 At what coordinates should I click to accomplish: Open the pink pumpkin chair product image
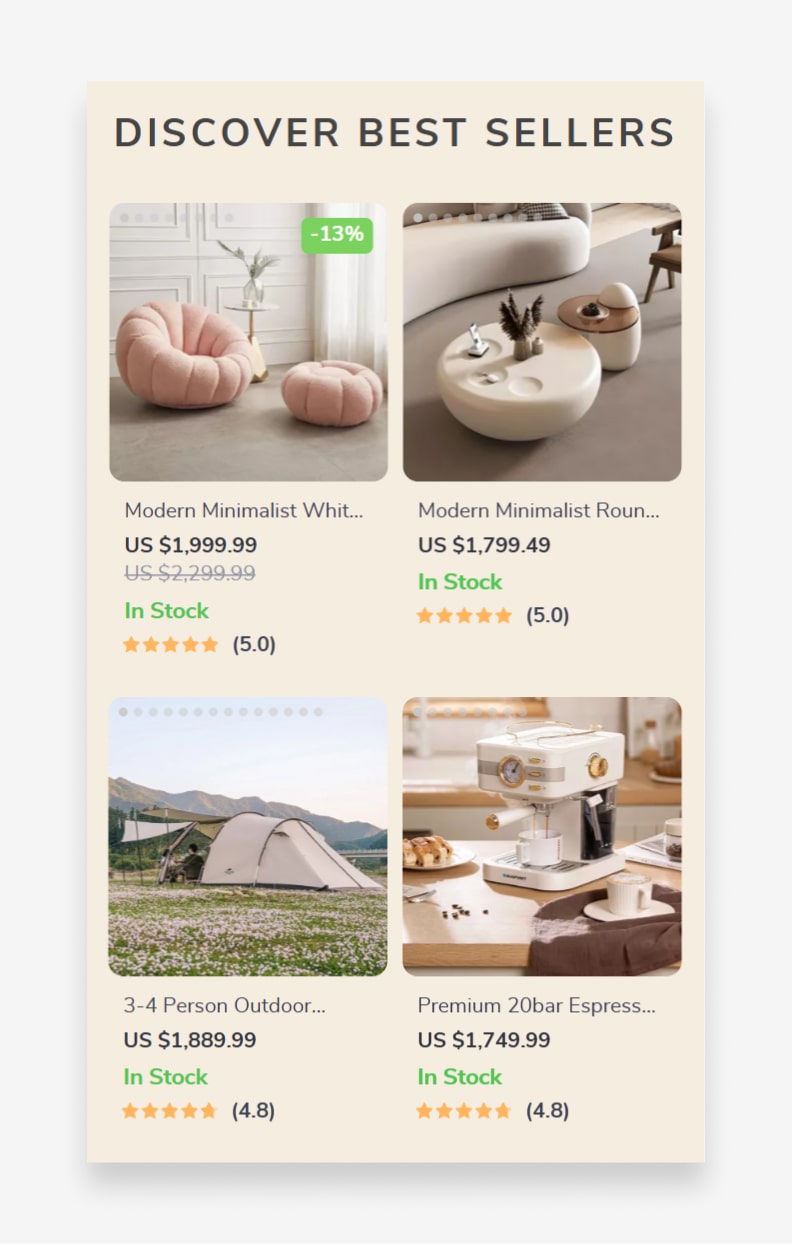(248, 342)
